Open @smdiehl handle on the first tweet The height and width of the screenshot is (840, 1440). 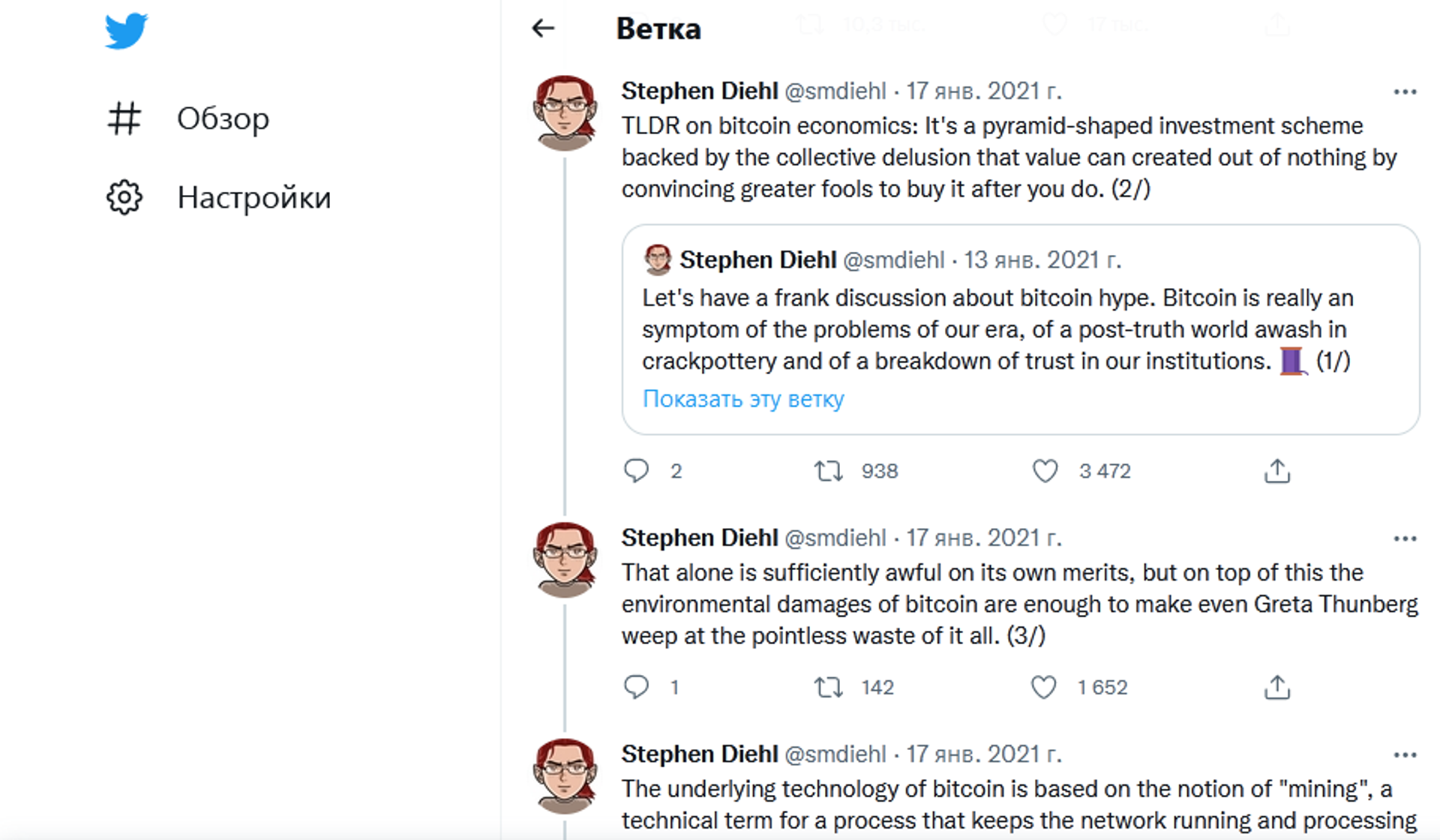click(x=835, y=91)
